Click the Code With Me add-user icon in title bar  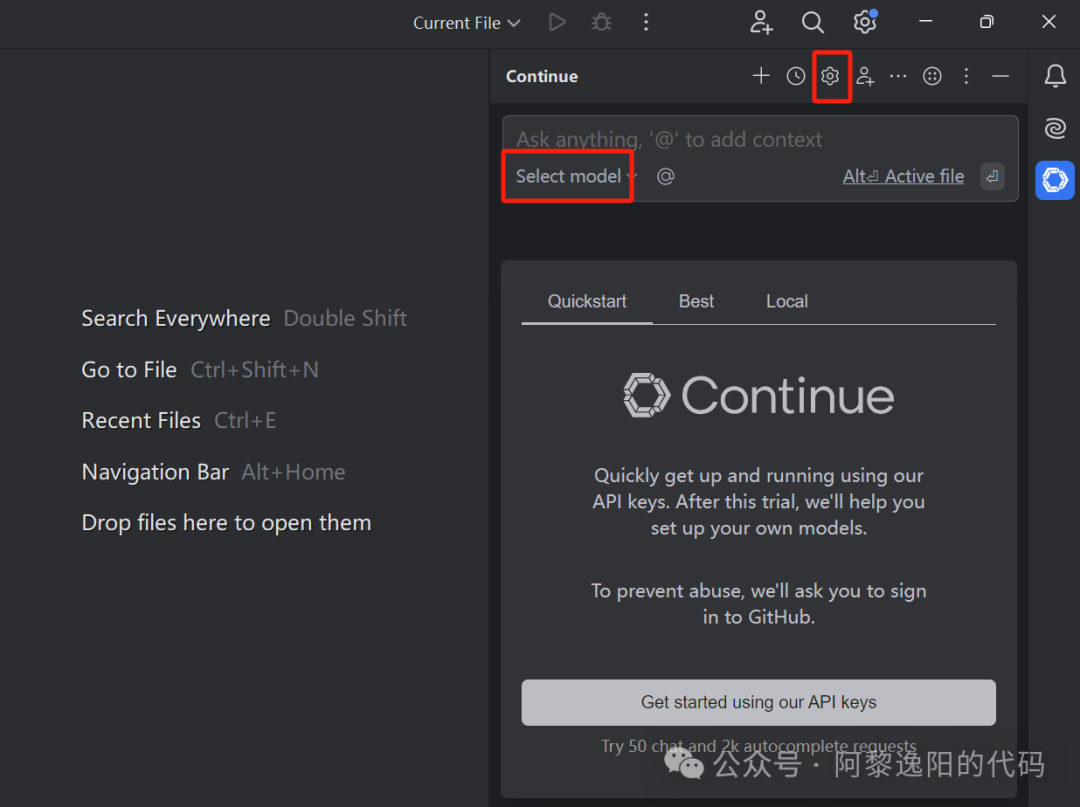(761, 22)
